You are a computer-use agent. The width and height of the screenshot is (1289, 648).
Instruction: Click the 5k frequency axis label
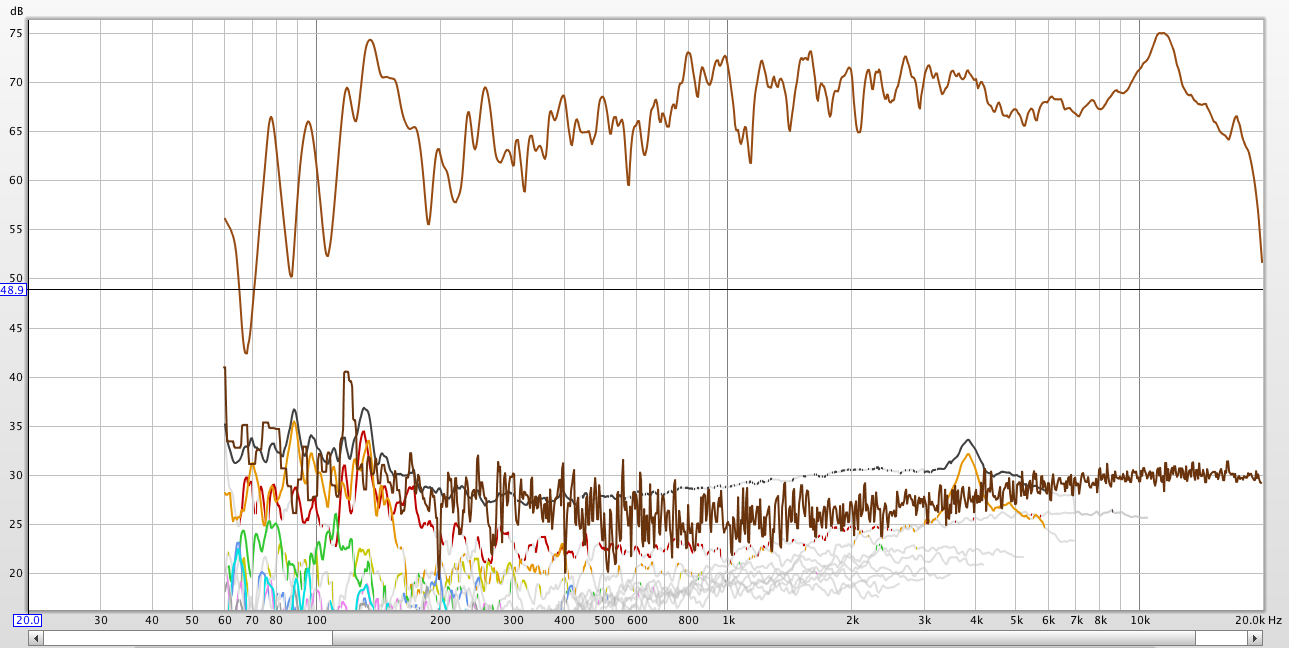point(1016,620)
